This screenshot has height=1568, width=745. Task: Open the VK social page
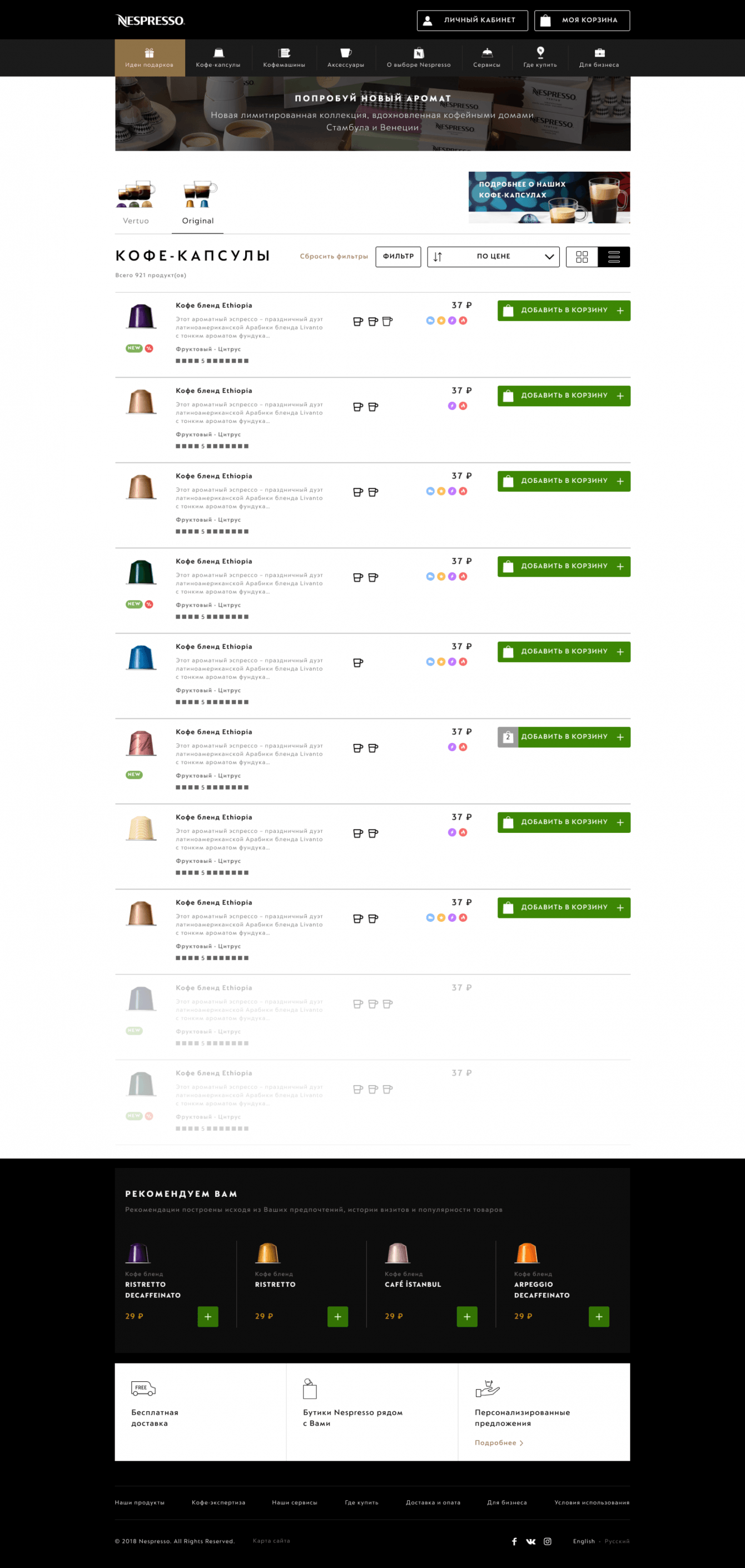click(x=530, y=1541)
